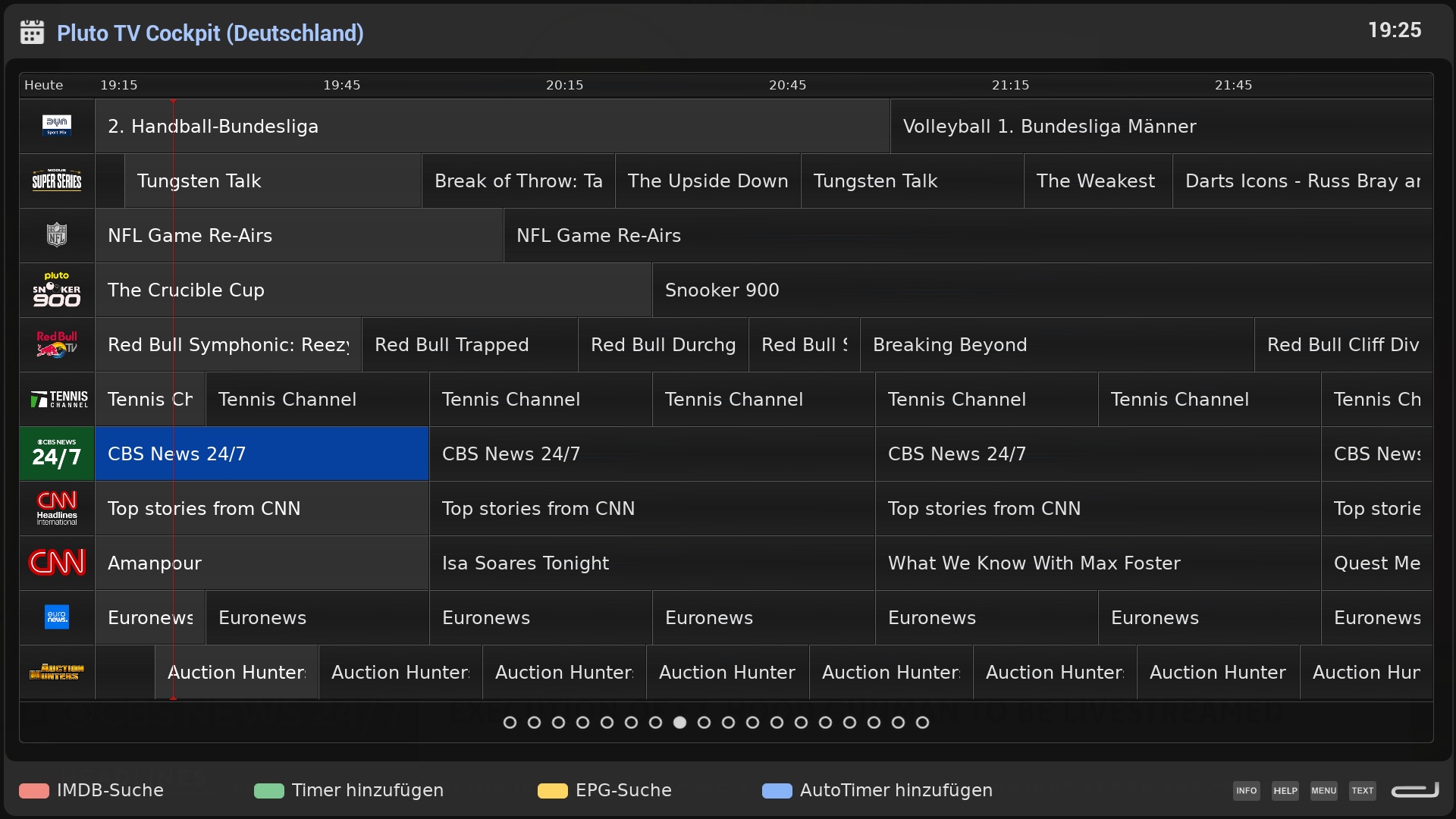The height and width of the screenshot is (819, 1456).
Task: Select Volleyball 1. Bundesliga Männer programme
Action: (1162, 126)
